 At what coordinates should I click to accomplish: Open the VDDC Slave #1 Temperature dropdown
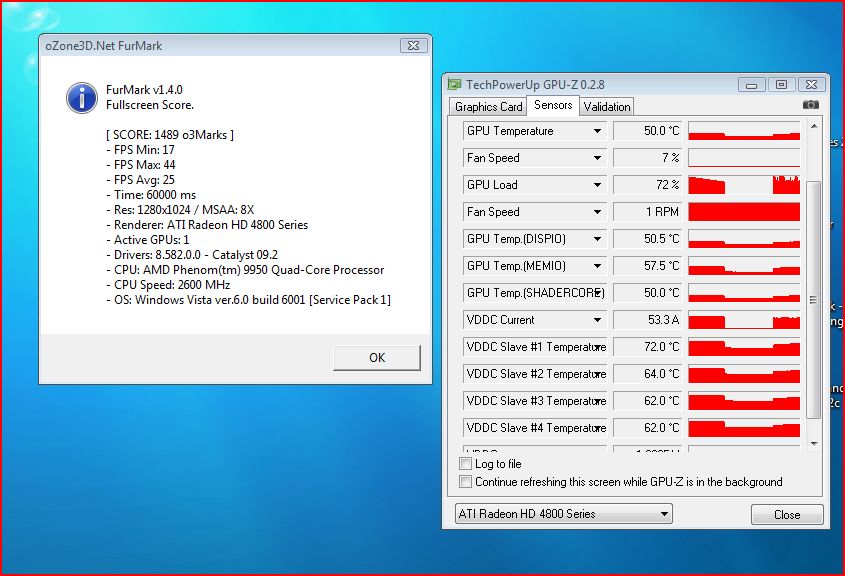coord(597,346)
